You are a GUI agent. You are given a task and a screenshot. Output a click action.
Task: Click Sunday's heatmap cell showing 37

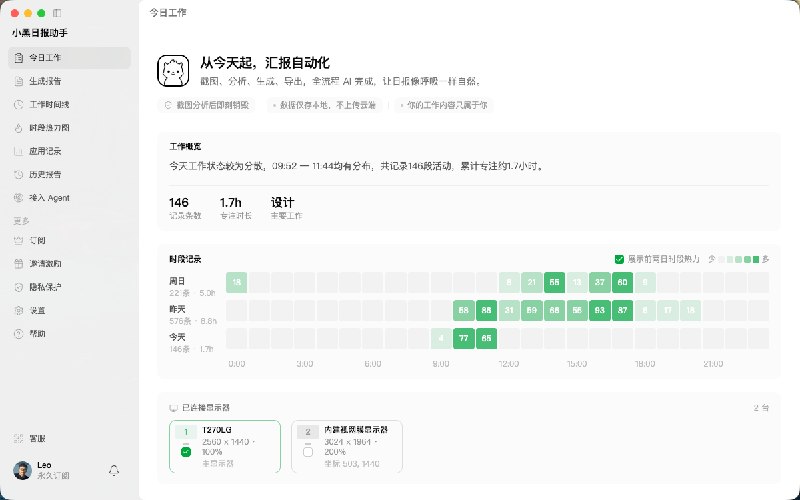(600, 282)
